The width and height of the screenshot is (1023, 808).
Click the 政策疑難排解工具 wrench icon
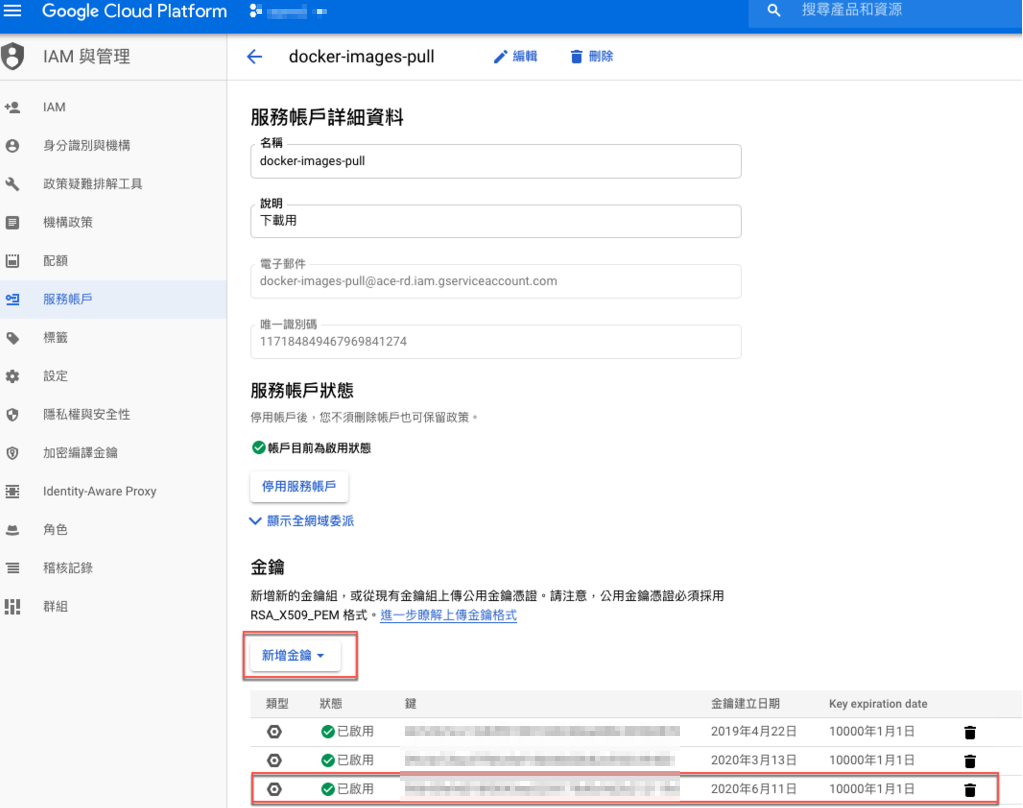(x=12, y=184)
